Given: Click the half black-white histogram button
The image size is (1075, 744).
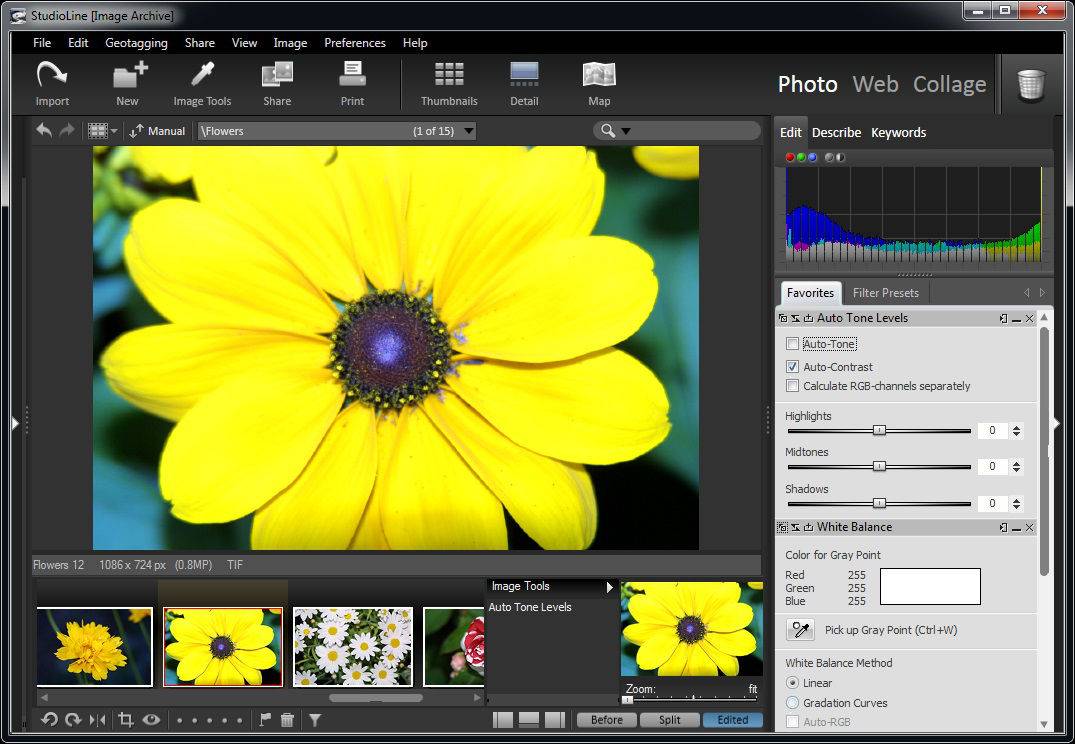Looking at the screenshot, I should 841,157.
